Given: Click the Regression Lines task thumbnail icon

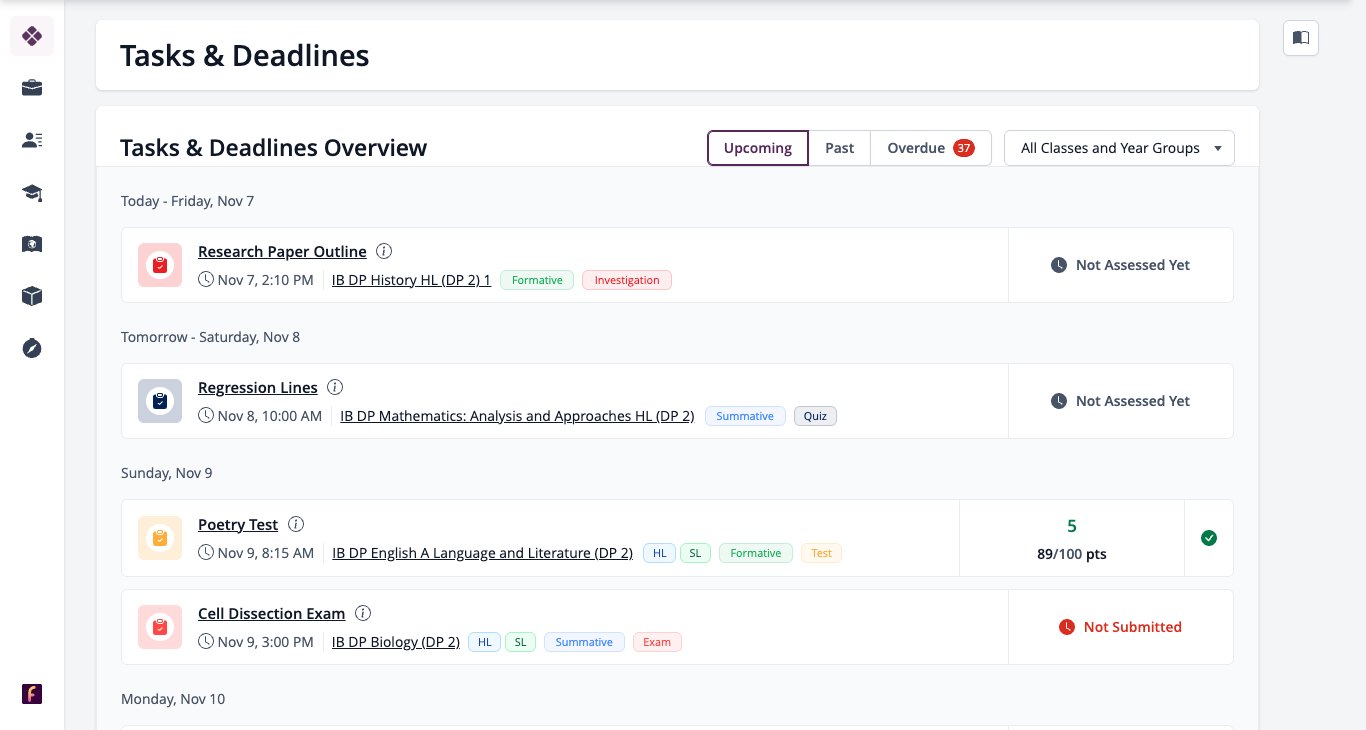Looking at the screenshot, I should (160, 401).
